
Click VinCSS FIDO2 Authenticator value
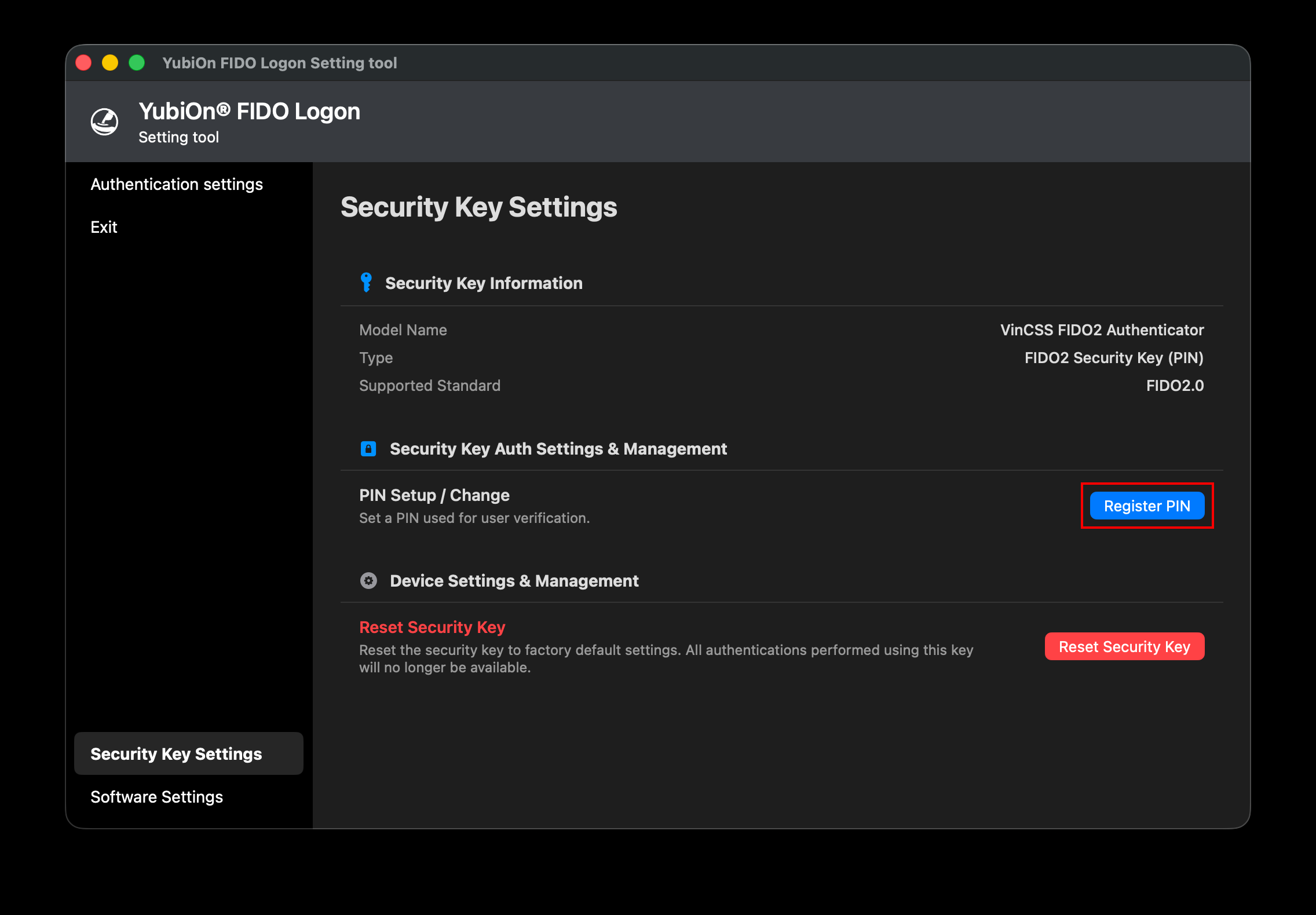(1102, 330)
